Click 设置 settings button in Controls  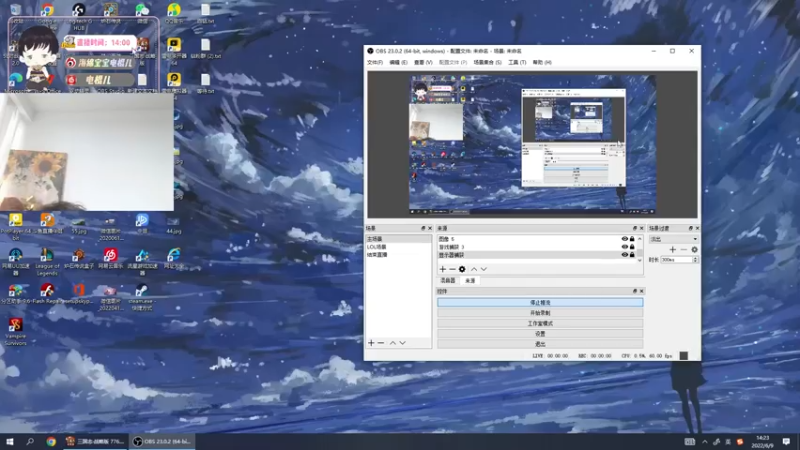pos(540,334)
